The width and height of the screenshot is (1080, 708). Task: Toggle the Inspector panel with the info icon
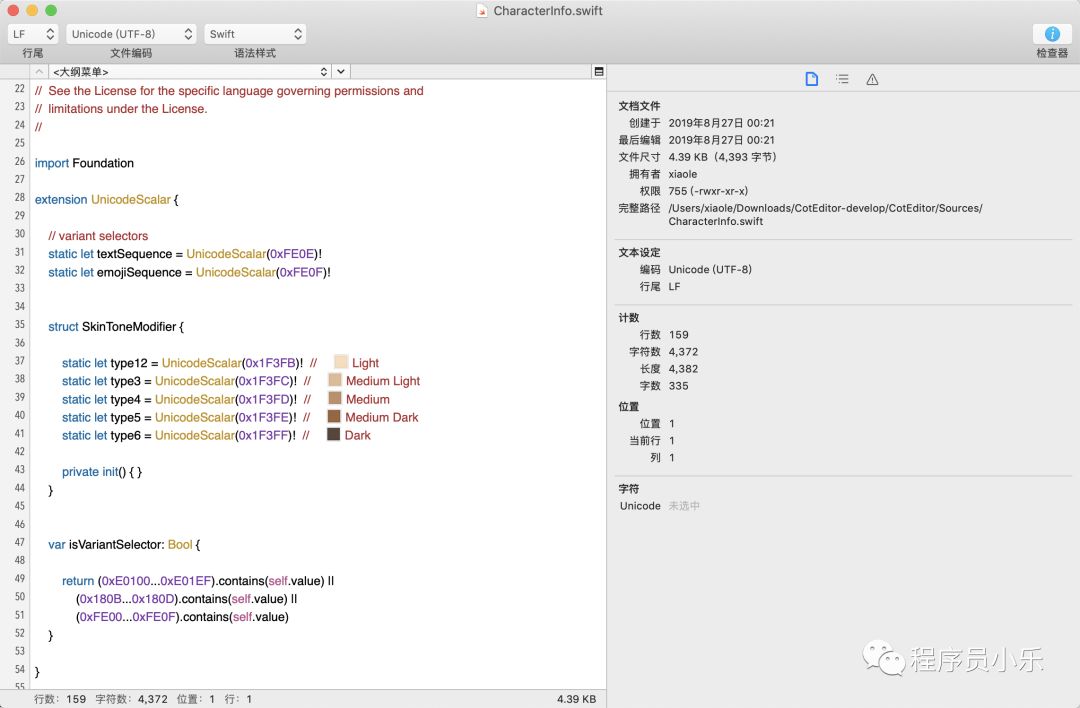(1052, 34)
